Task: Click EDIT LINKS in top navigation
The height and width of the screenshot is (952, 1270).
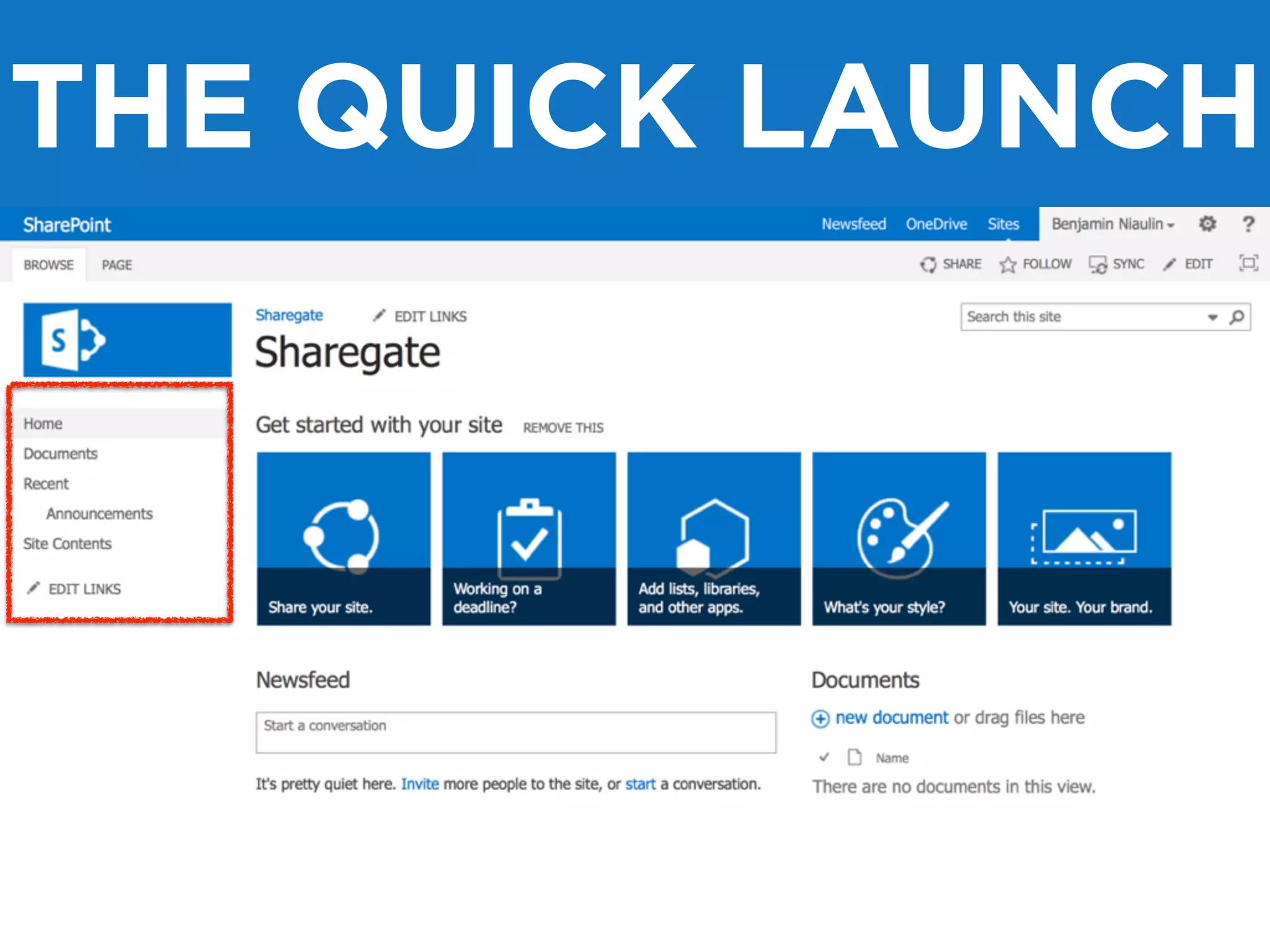Action: point(430,317)
